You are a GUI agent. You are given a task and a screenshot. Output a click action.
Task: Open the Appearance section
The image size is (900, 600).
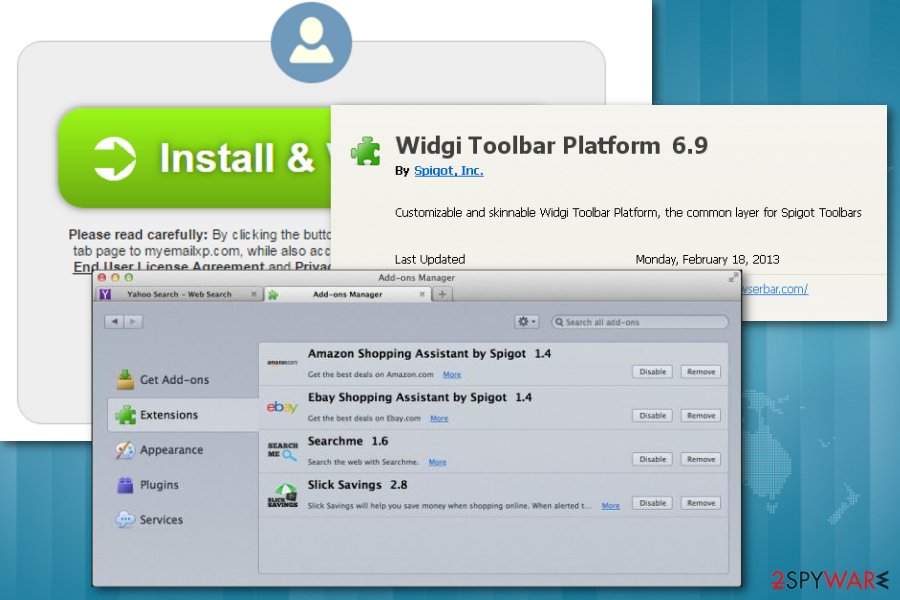click(160, 450)
